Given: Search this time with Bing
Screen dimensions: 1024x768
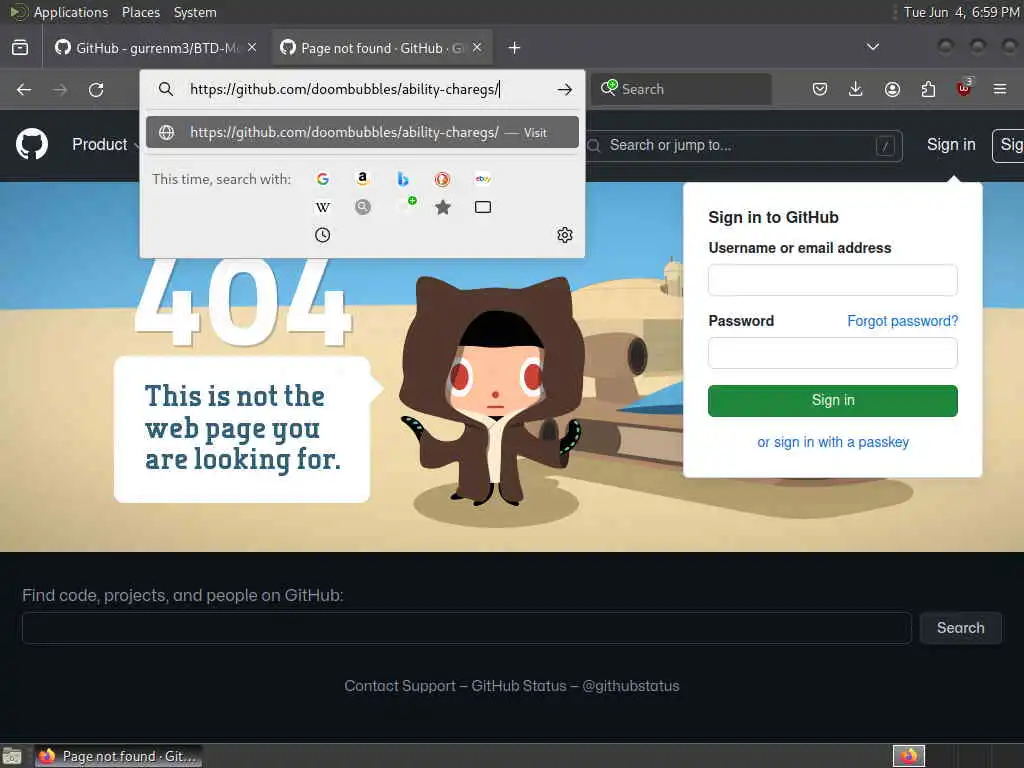Looking at the screenshot, I should click(403, 179).
